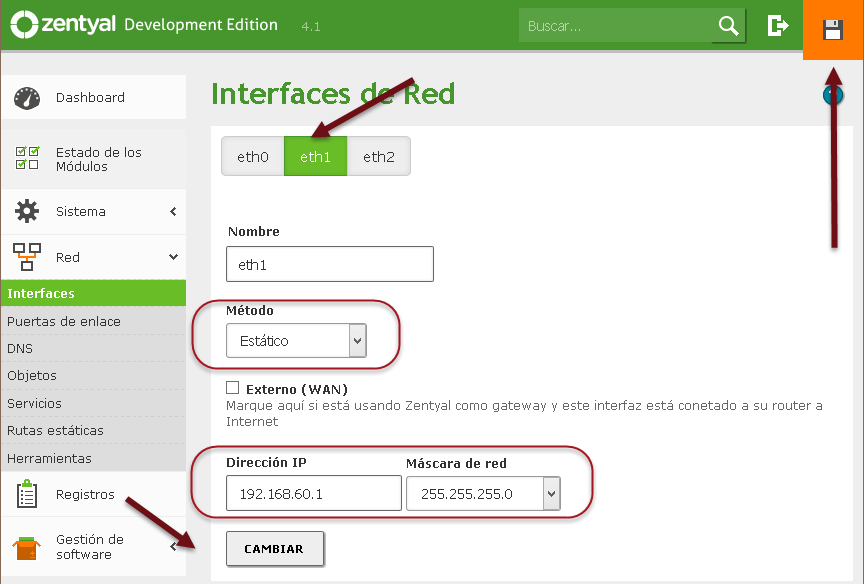The width and height of the screenshot is (864, 584).
Task: Click the Dirección IP input field
Action: click(x=313, y=493)
